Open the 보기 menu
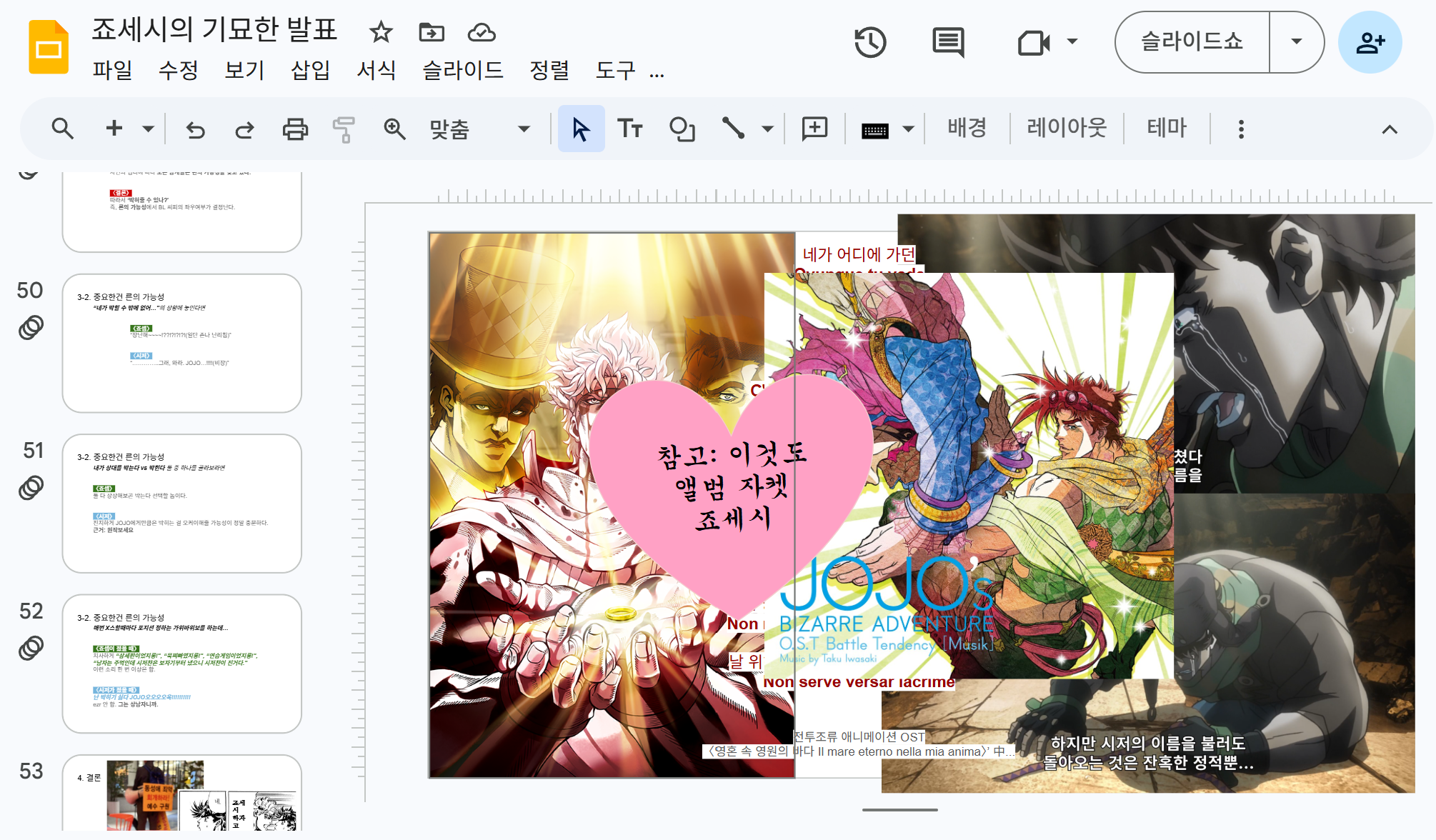 (244, 70)
